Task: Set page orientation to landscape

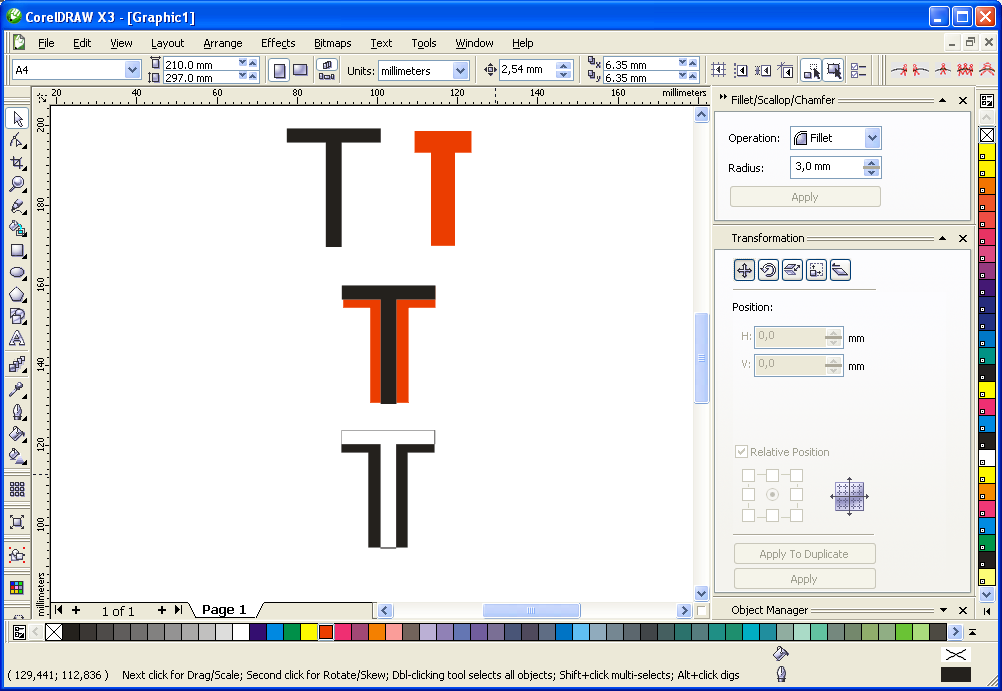Action: (299, 70)
